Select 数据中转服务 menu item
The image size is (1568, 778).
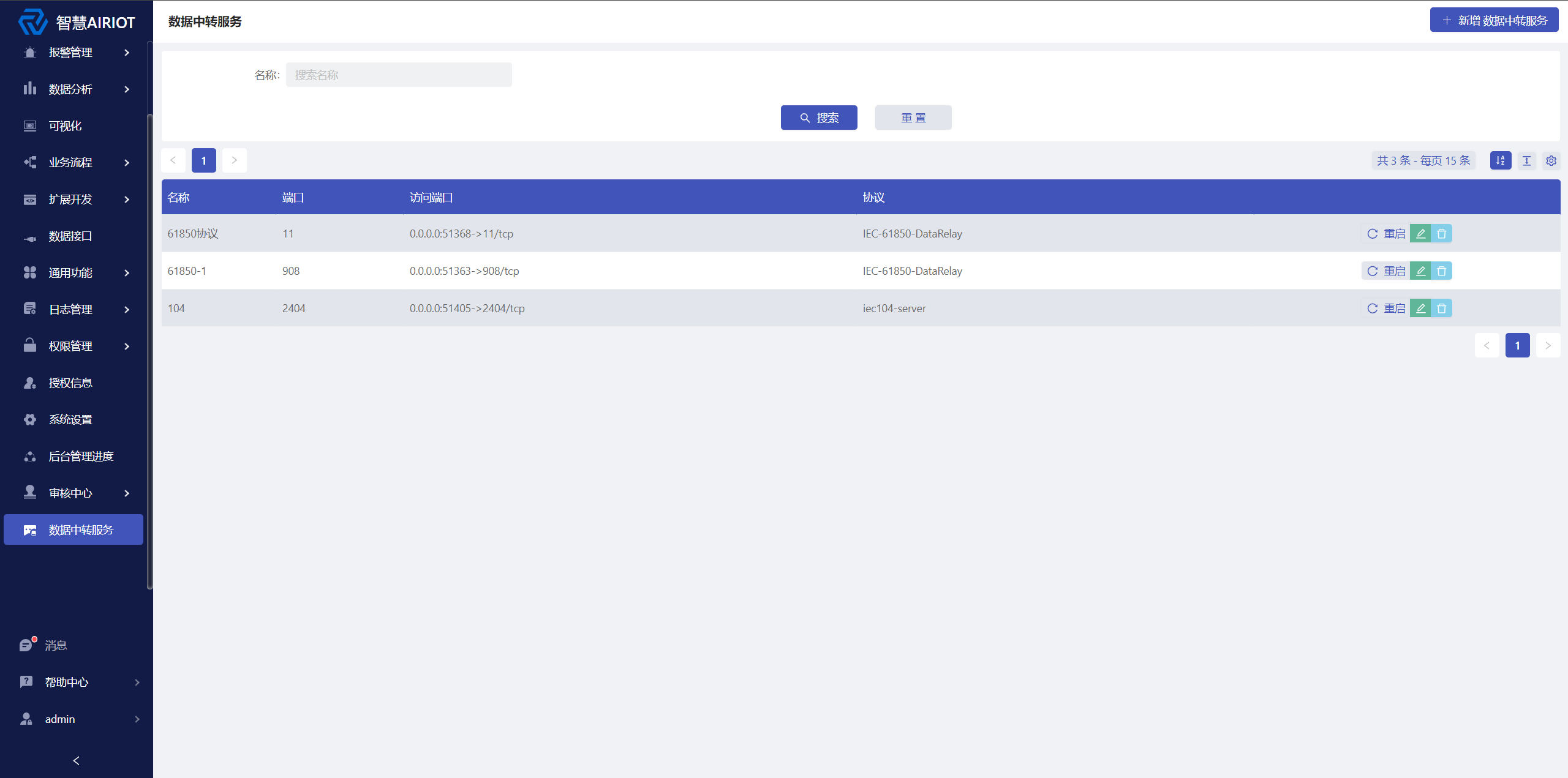[73, 529]
